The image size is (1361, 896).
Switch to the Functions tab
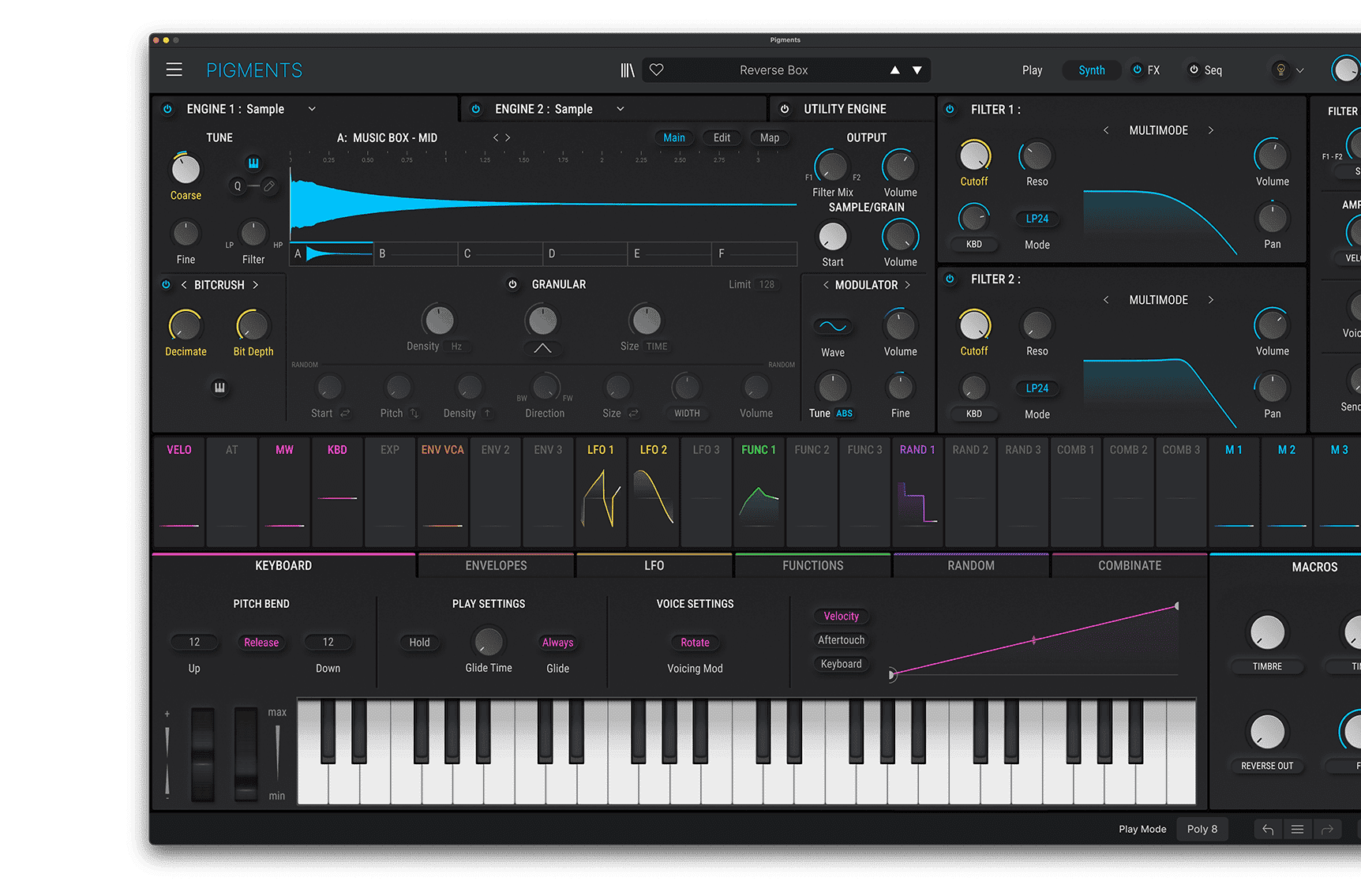pos(812,565)
